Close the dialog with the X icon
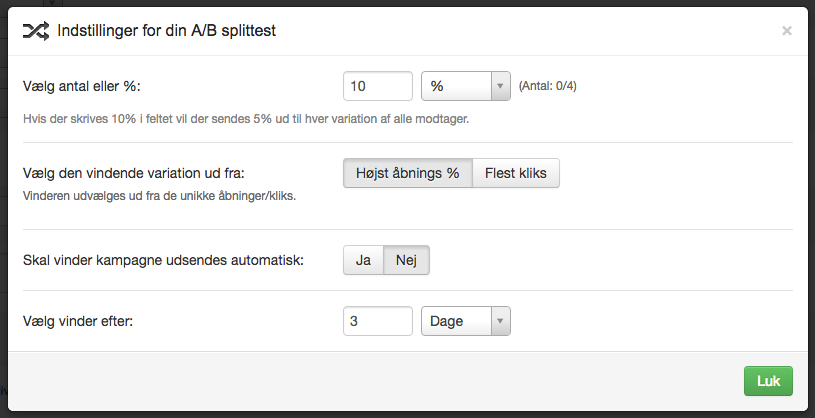This screenshot has width=815, height=418. 786,31
